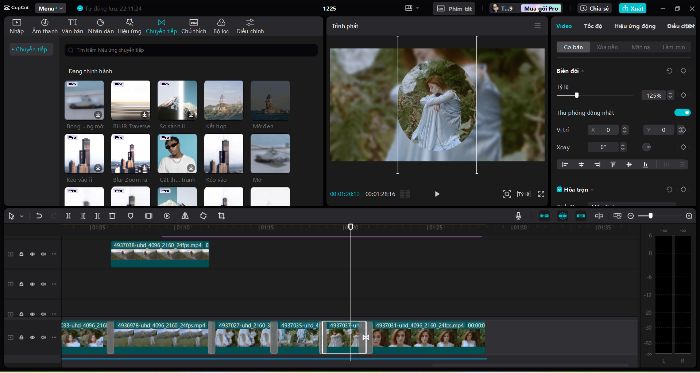700x373 pixels.
Task: Click the Tỉ lệ scale slider handle
Action: [x=577, y=95]
